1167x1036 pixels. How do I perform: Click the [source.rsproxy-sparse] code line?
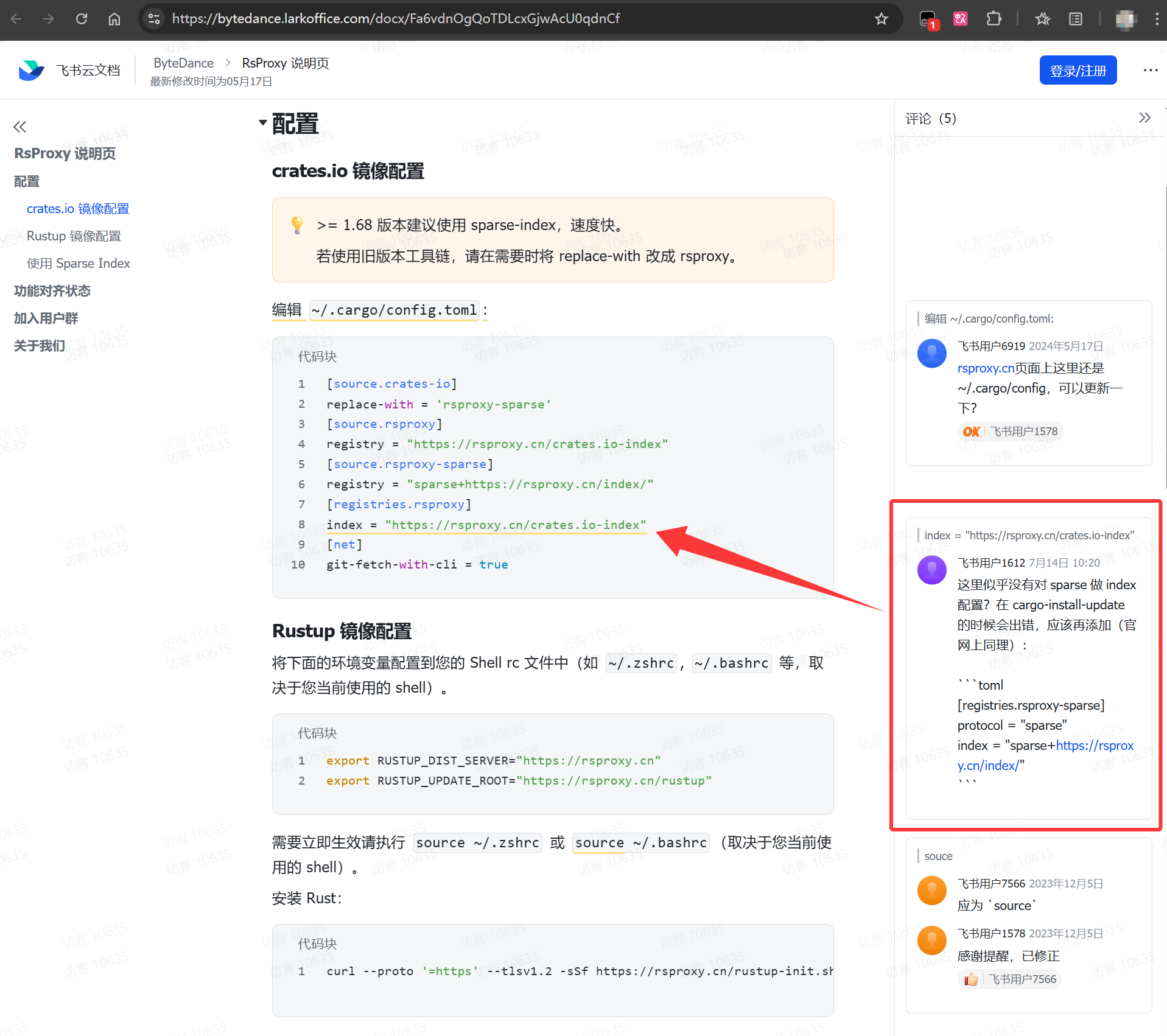point(410,464)
